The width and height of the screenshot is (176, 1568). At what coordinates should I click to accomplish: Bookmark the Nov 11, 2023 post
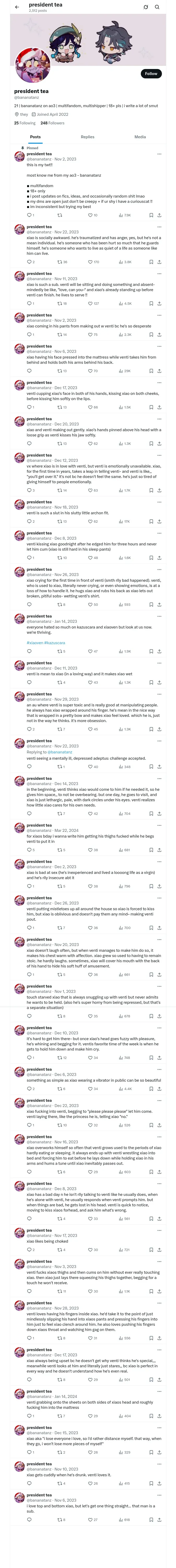point(151,303)
